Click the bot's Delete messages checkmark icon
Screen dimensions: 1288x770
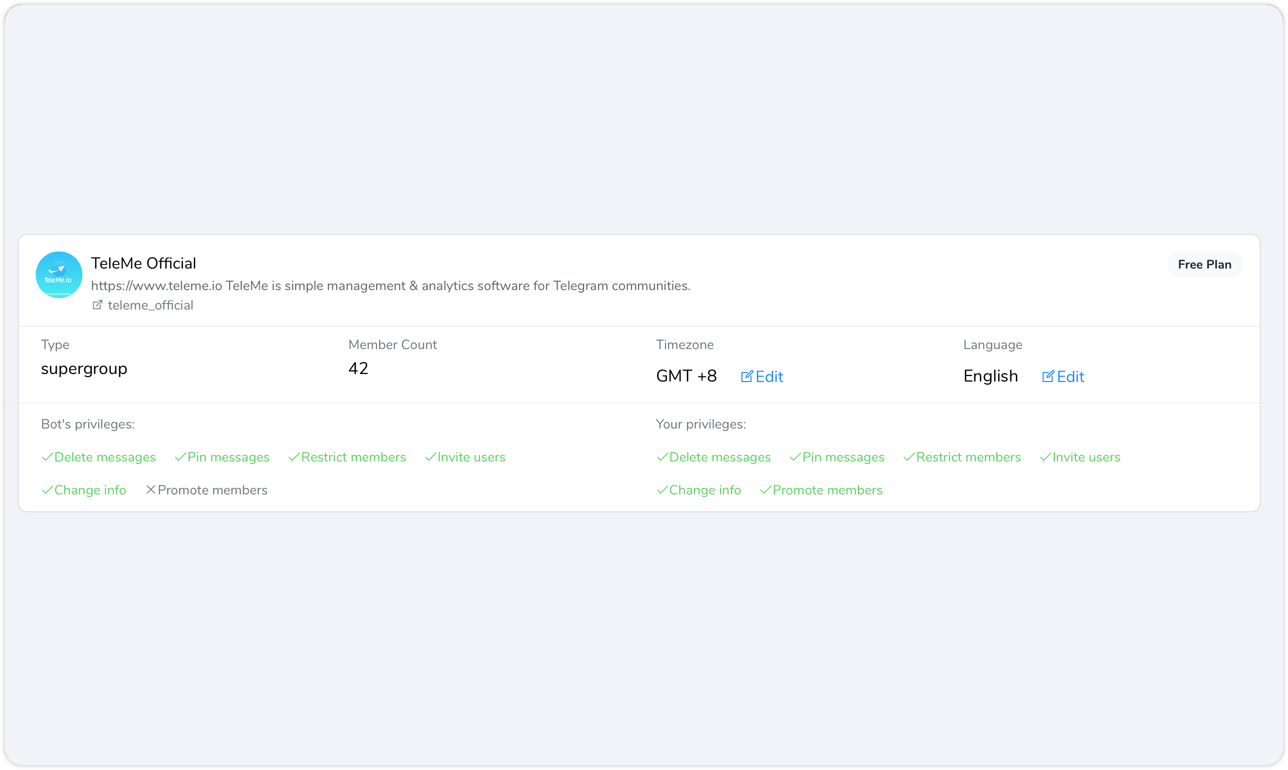coord(47,457)
